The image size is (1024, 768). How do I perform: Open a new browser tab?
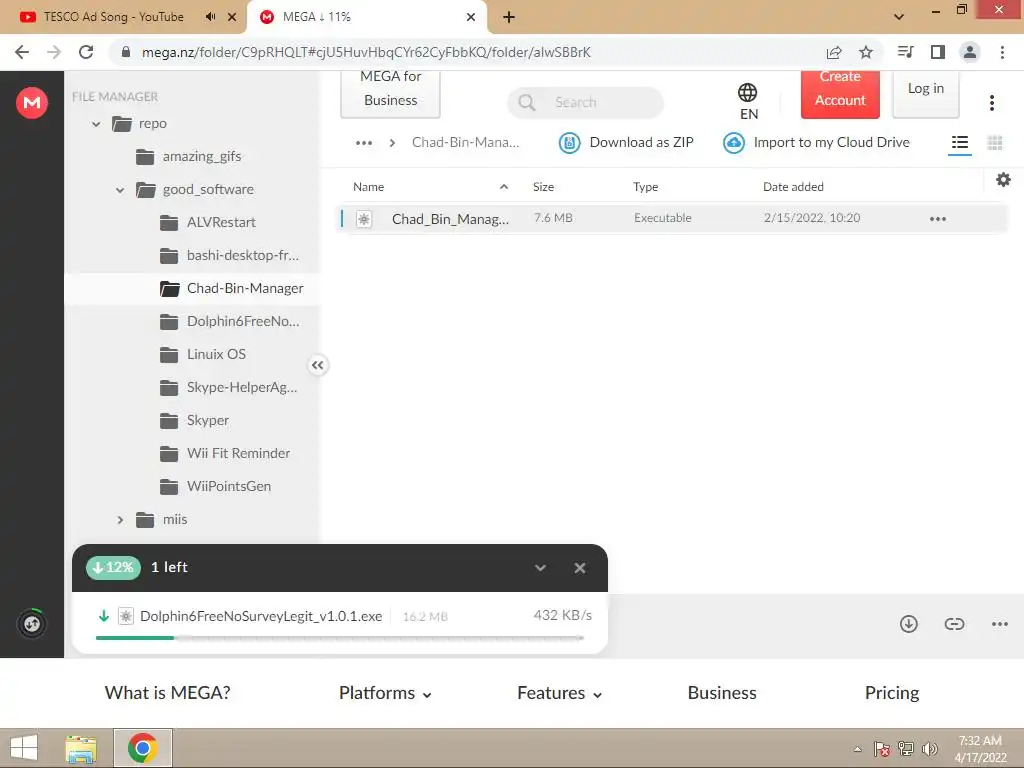tap(509, 17)
